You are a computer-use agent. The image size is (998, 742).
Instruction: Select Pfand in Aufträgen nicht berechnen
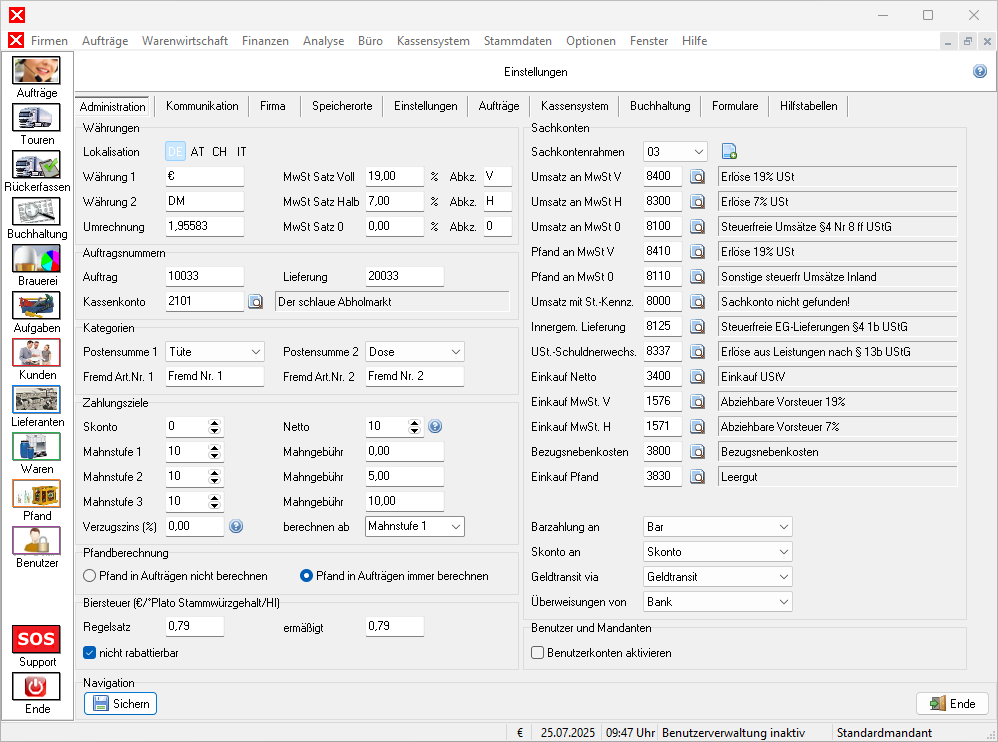click(x=90, y=576)
